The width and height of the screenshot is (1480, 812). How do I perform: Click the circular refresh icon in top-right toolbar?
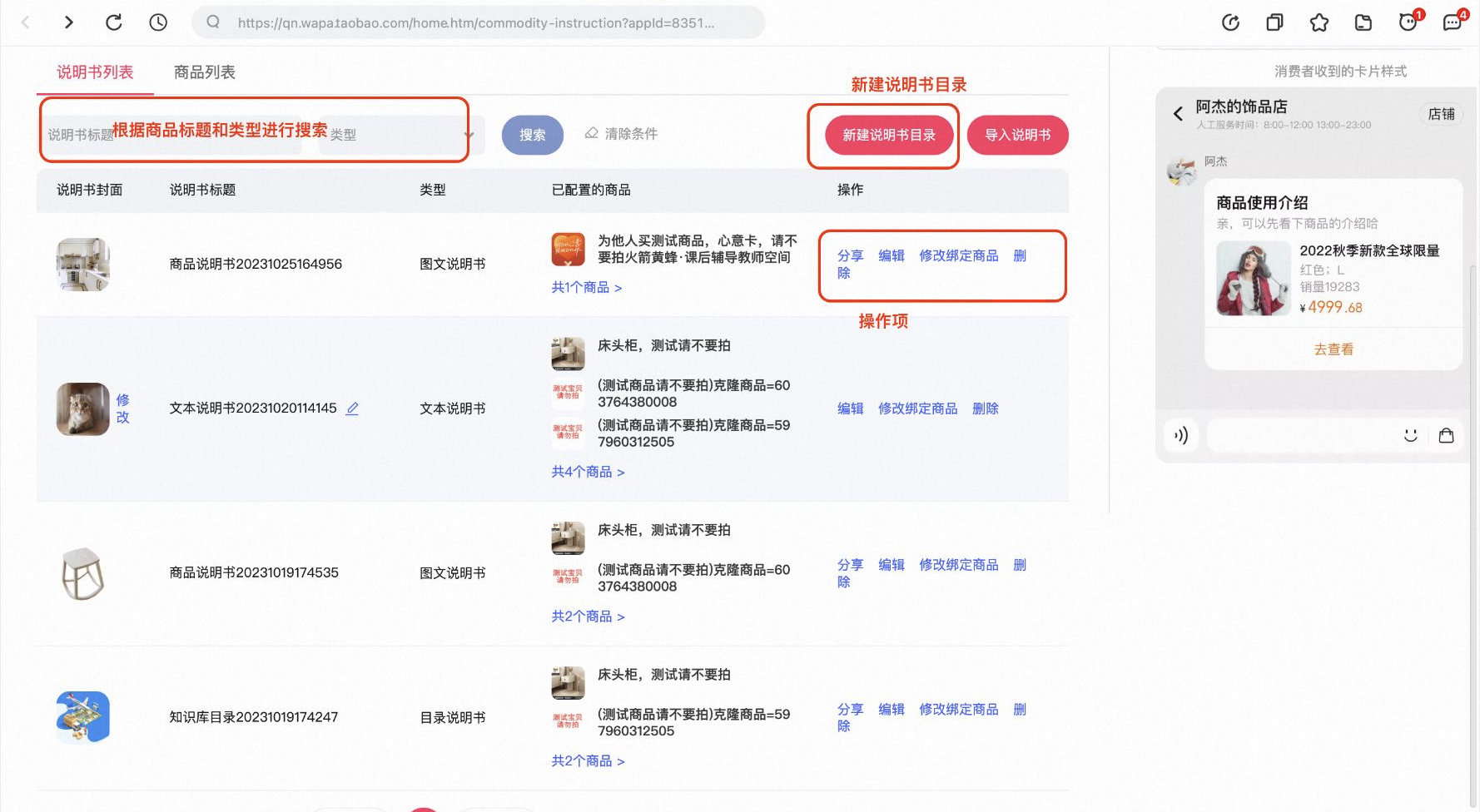click(1230, 22)
